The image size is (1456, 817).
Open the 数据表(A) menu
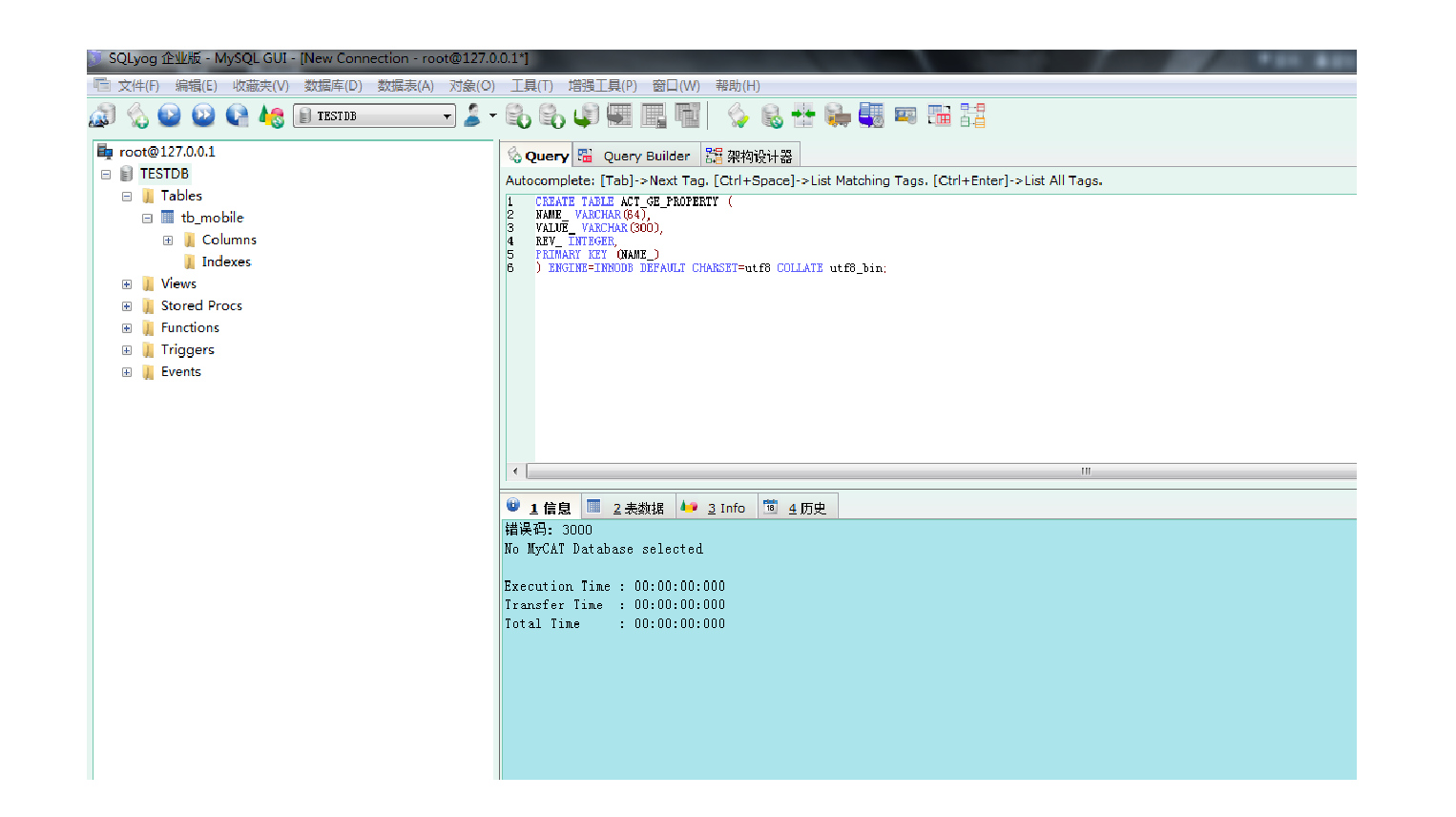(406, 86)
